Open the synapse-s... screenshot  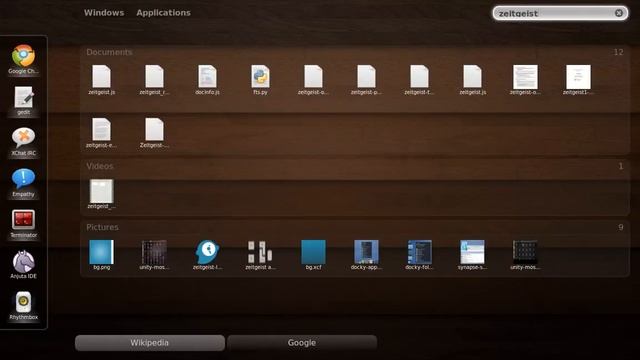[472, 255]
